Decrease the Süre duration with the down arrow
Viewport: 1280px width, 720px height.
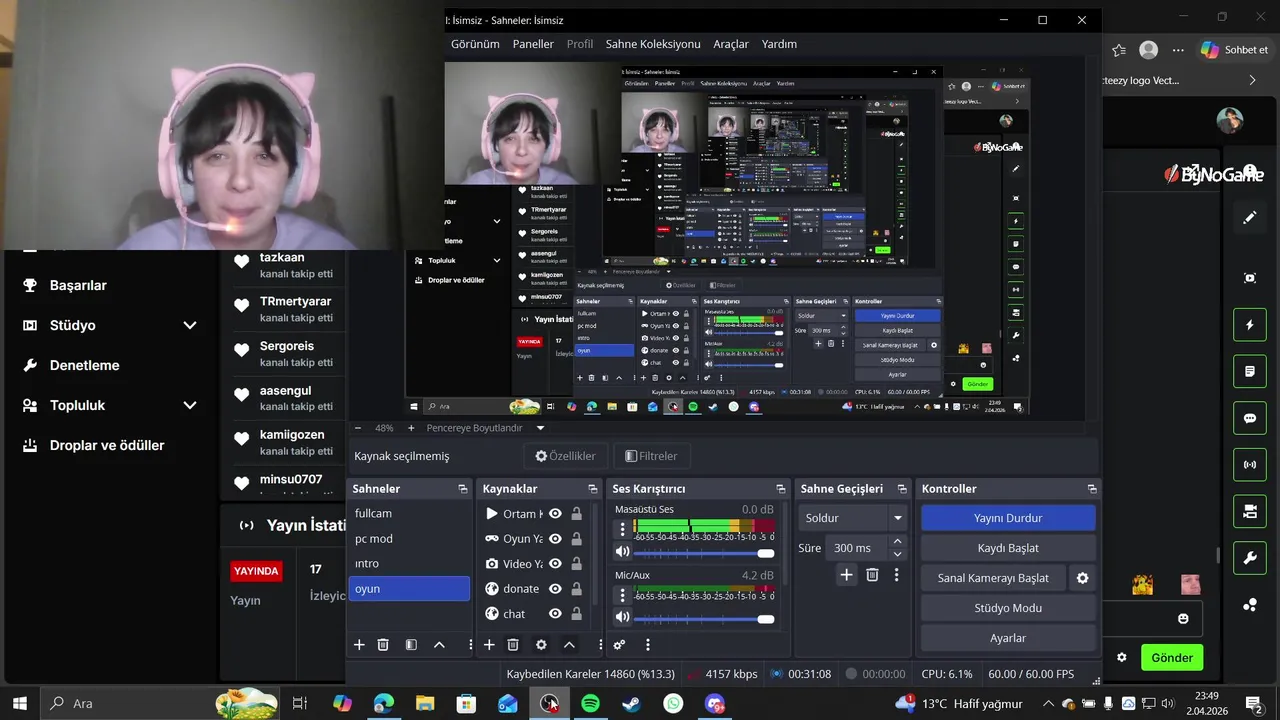pyautogui.click(x=897, y=554)
